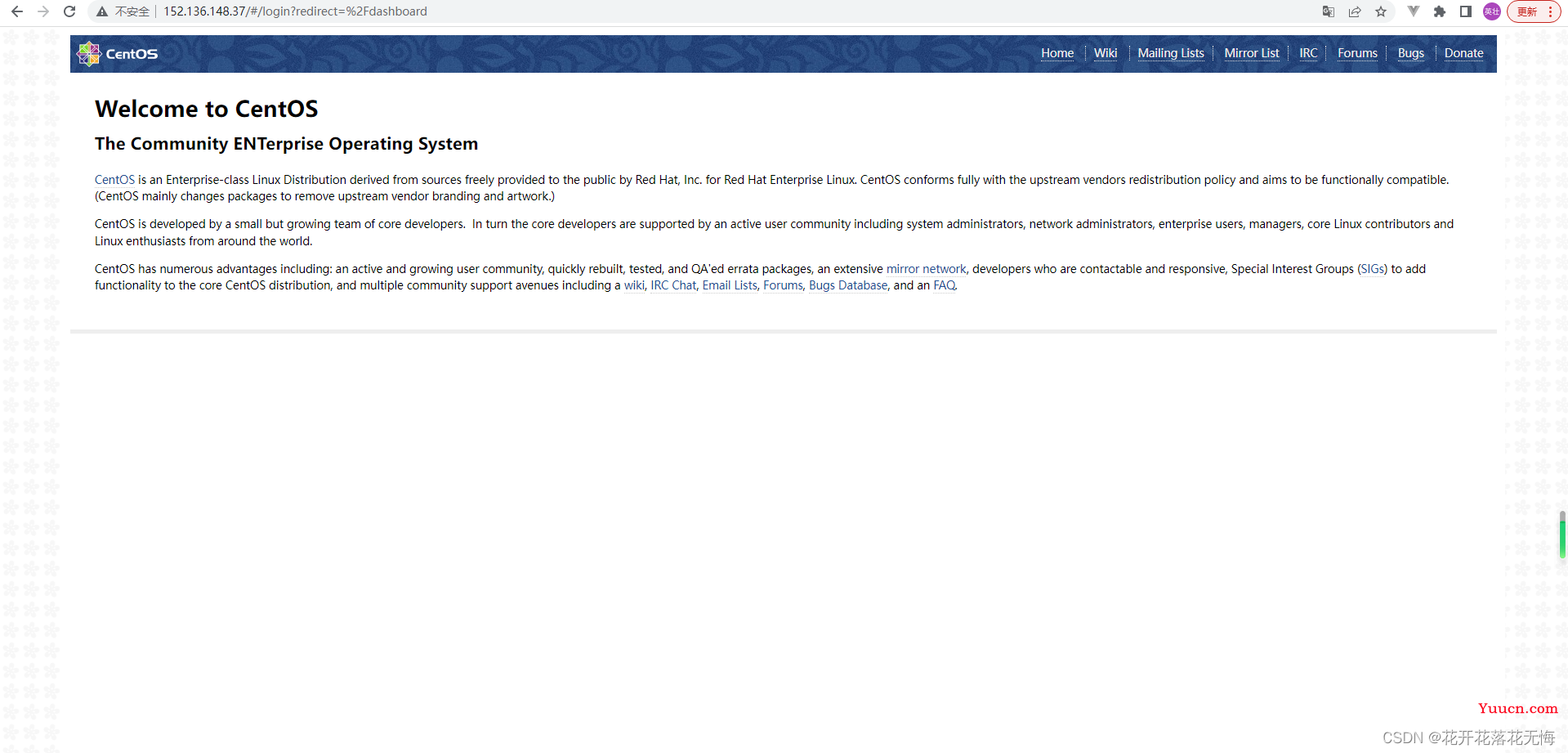Image resolution: width=1568 pixels, height=753 pixels.
Task: Click the not-secure warning triangle icon
Action: 102,11
